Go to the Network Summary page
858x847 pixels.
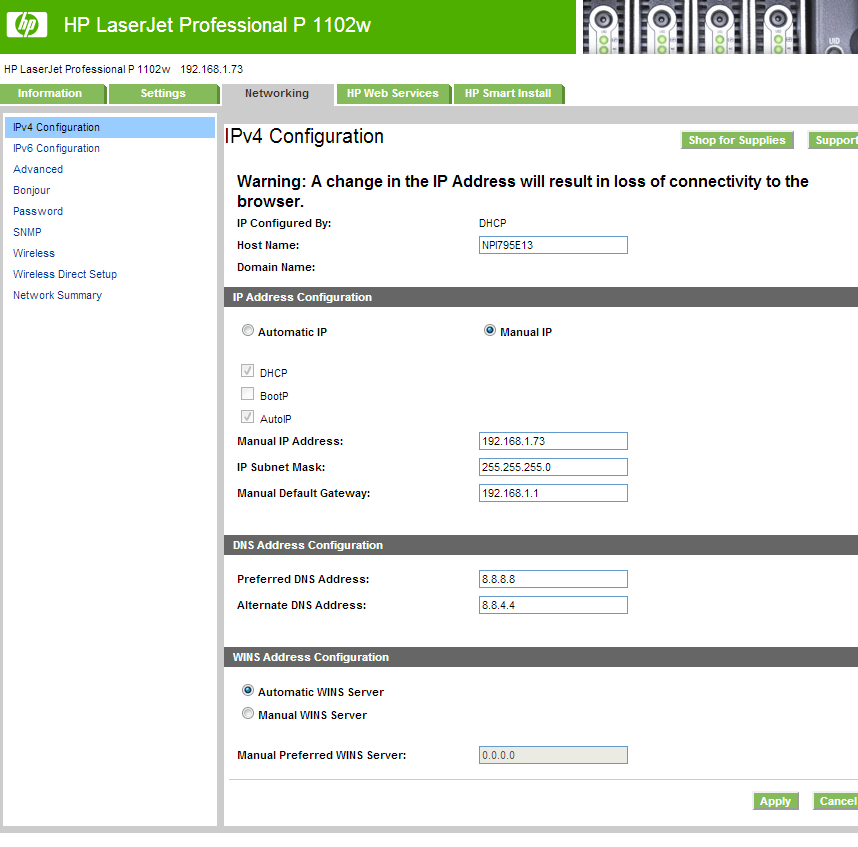click(57, 295)
